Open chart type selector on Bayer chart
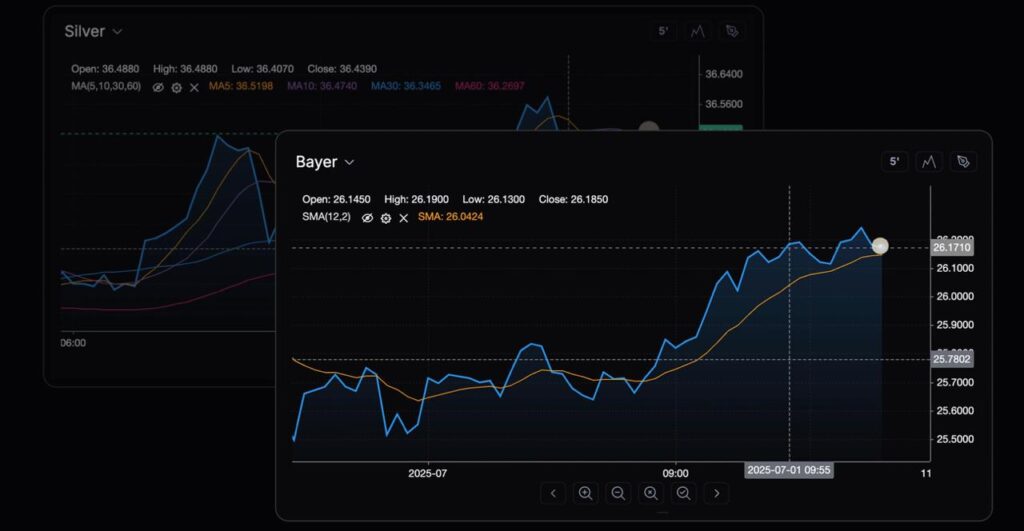The image size is (1024, 531). [929, 162]
